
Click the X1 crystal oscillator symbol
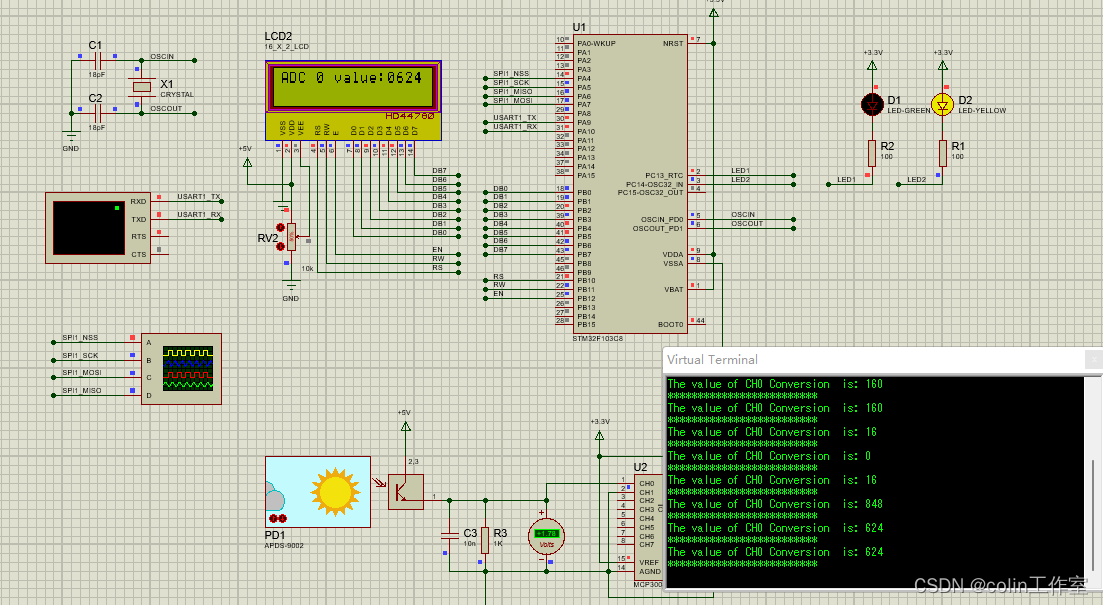tap(141, 85)
